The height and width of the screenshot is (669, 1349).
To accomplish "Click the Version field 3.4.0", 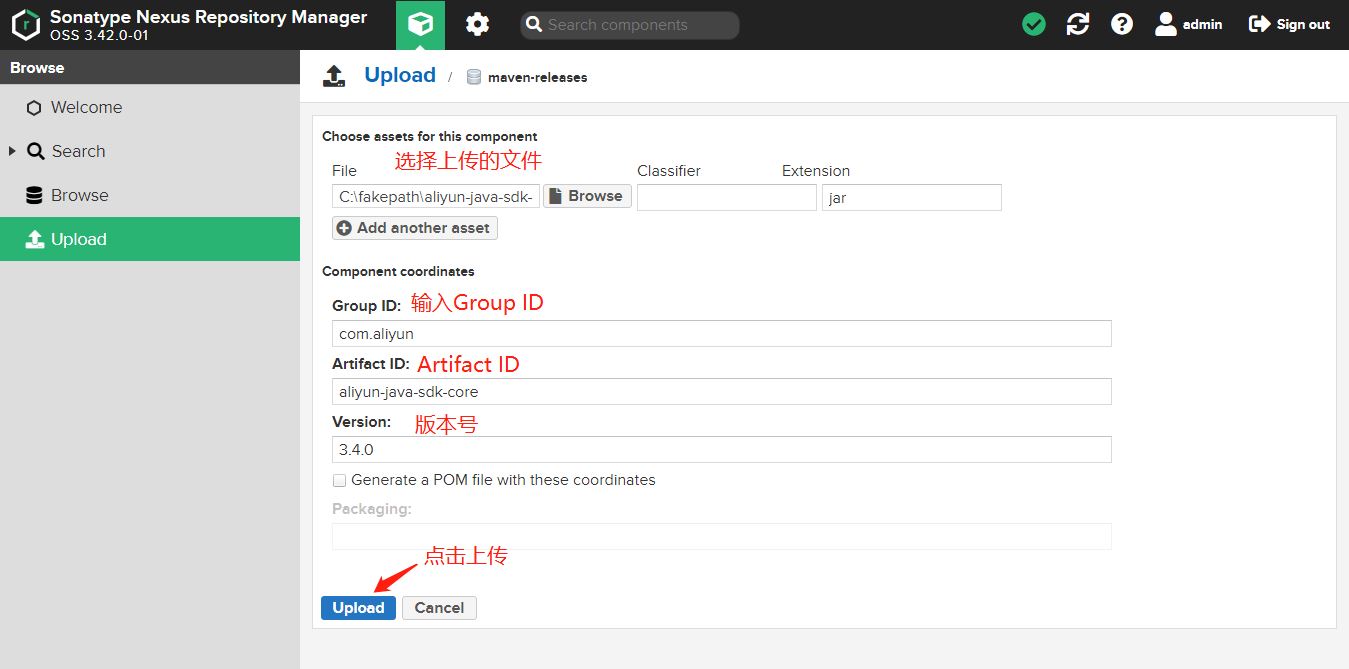I will [x=722, y=449].
